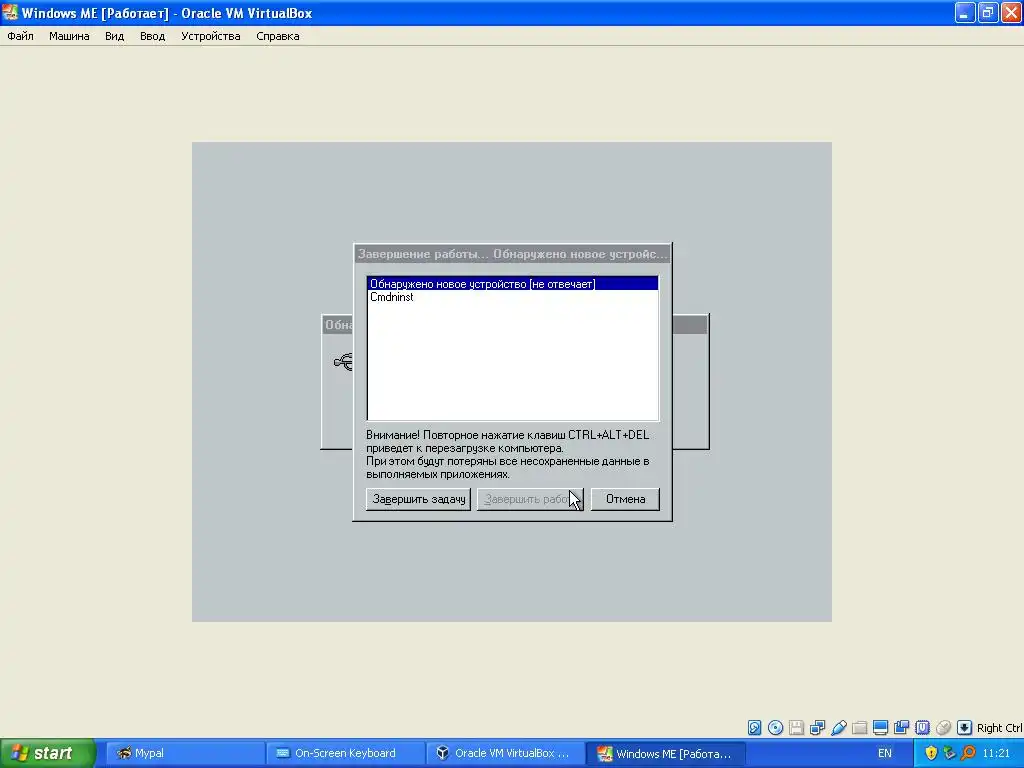Click the CPU virtualization chip icon

922,728
